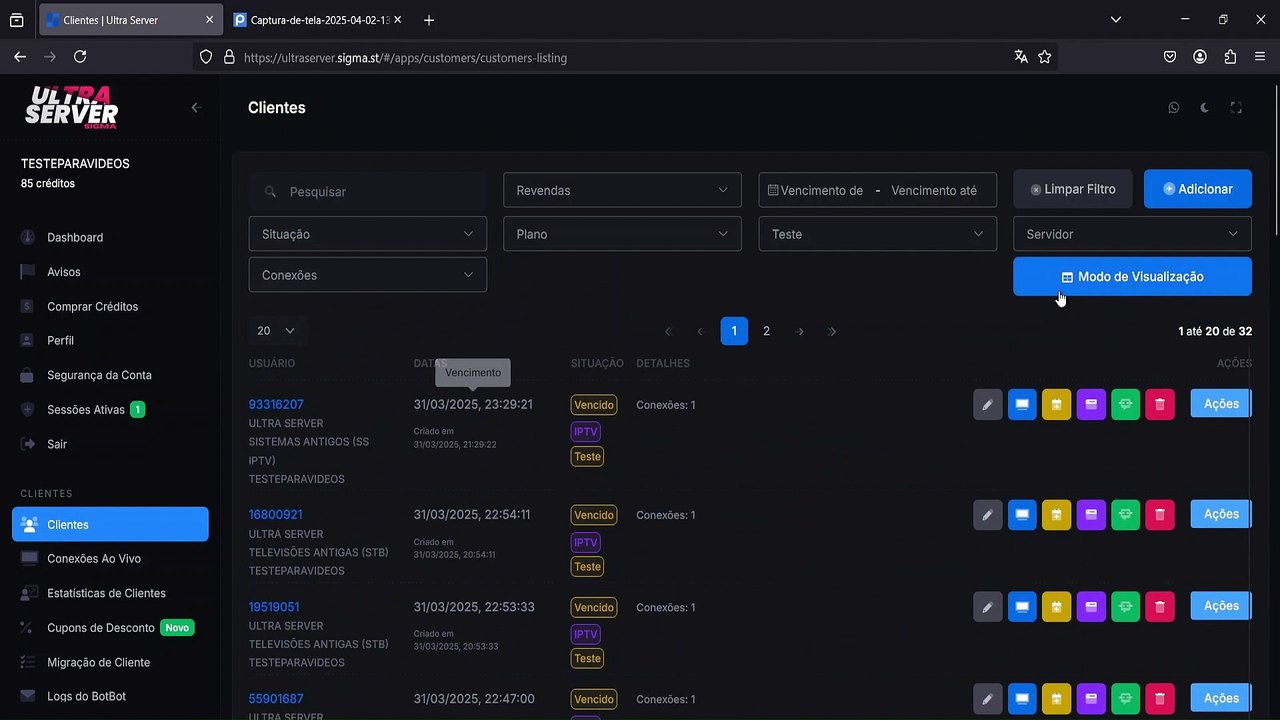The width and height of the screenshot is (1280, 720).
Task: Click green bot icon for client 93316207
Action: point(1125,404)
